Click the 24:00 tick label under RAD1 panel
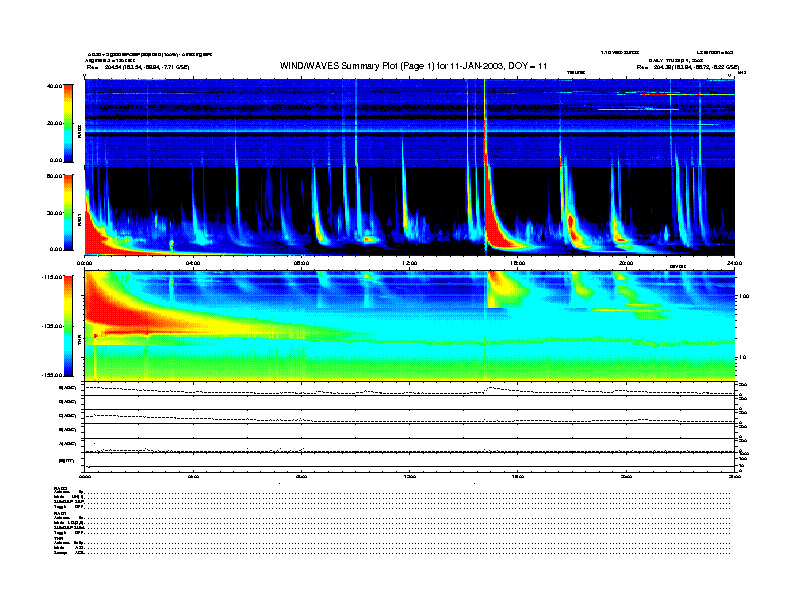The image size is (792, 612). pyautogui.click(x=734, y=263)
